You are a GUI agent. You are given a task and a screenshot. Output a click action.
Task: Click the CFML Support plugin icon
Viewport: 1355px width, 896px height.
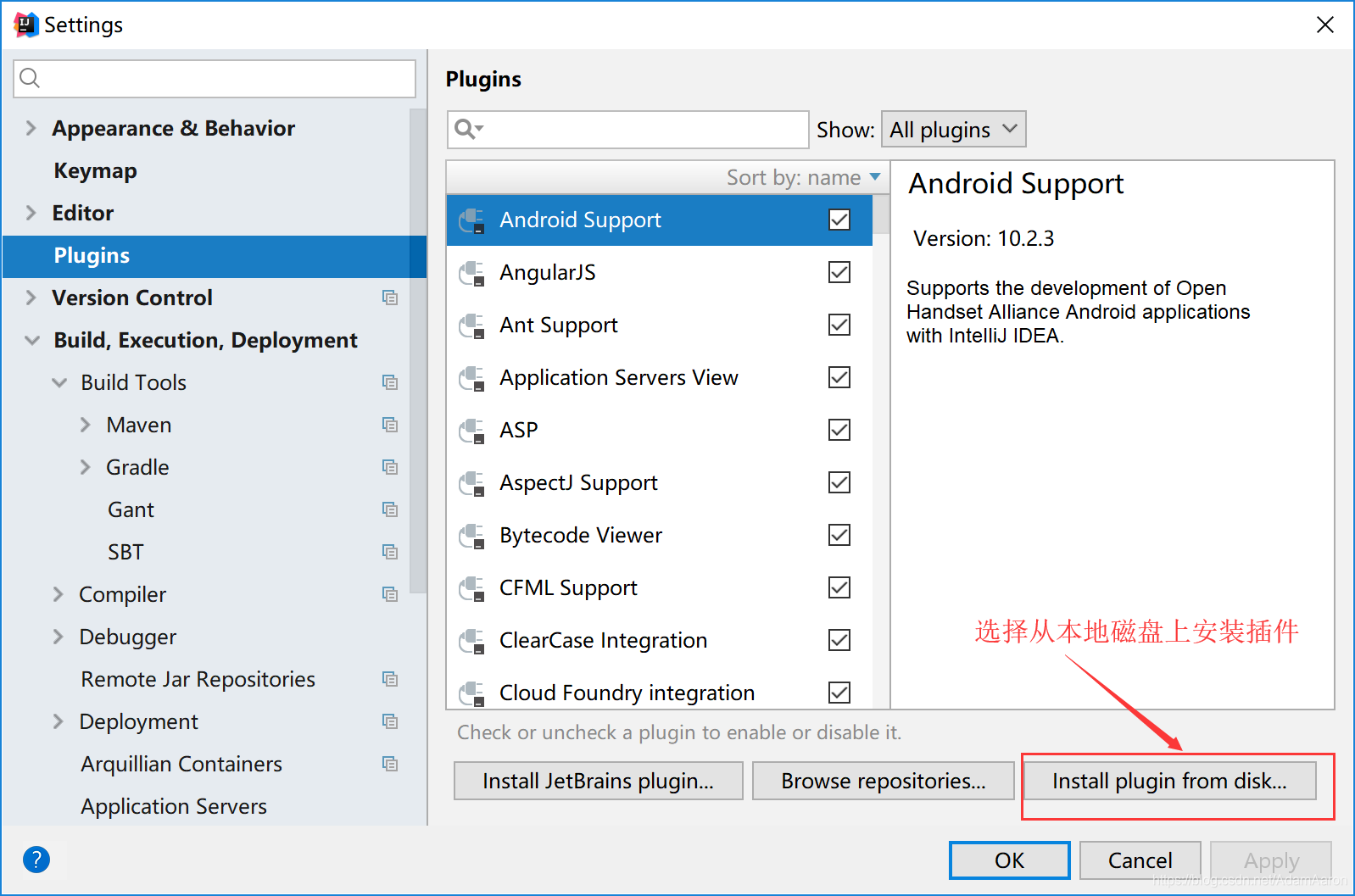(x=472, y=588)
